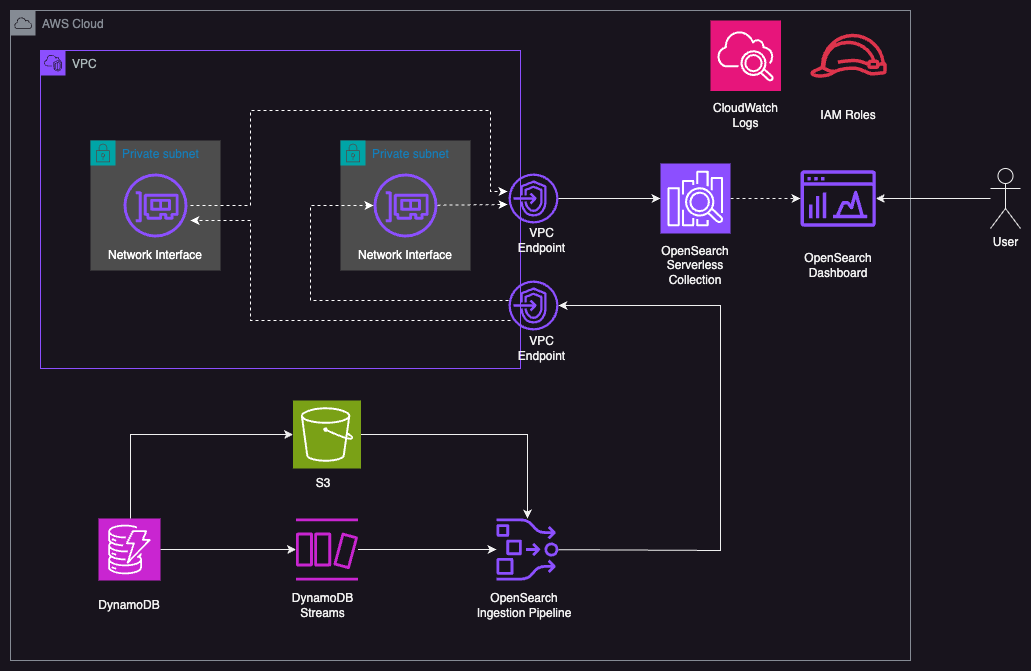
Task: Select the pink DynamoDB icon
Action: [x=128, y=549]
